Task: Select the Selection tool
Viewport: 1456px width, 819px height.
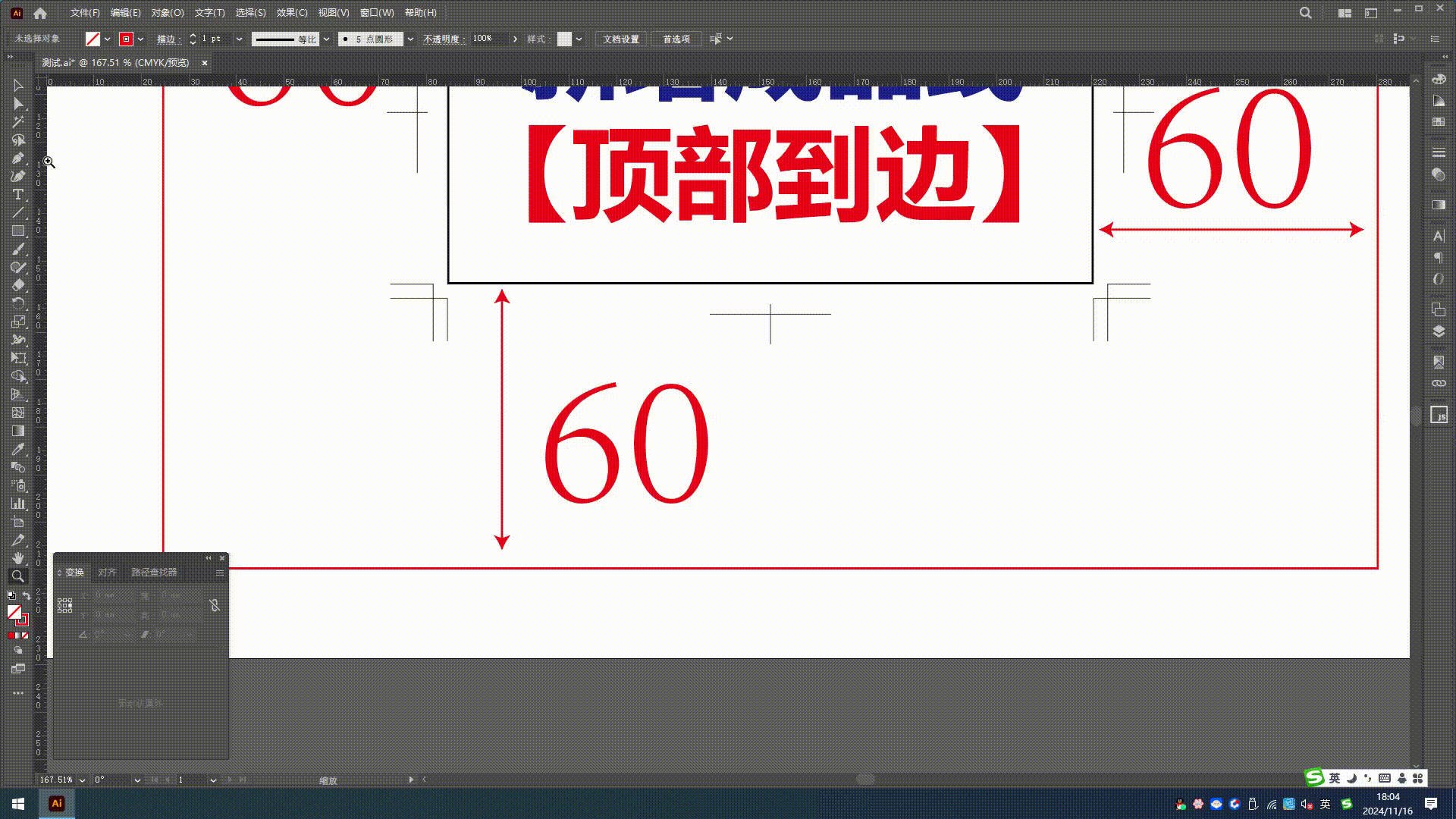Action: [19, 86]
